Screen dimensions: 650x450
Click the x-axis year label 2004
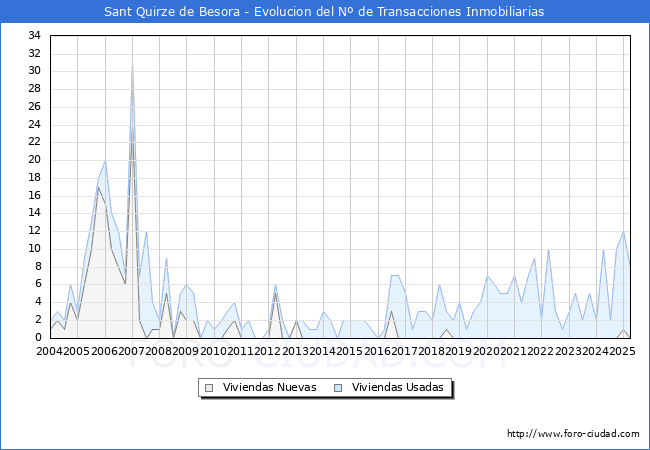(x=50, y=351)
